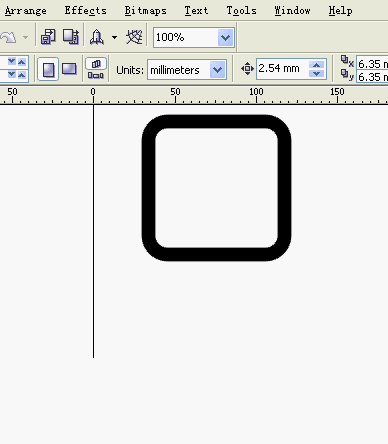The image size is (388, 444).
Task: Click the Export icon in toolbar
Action: (x=71, y=37)
